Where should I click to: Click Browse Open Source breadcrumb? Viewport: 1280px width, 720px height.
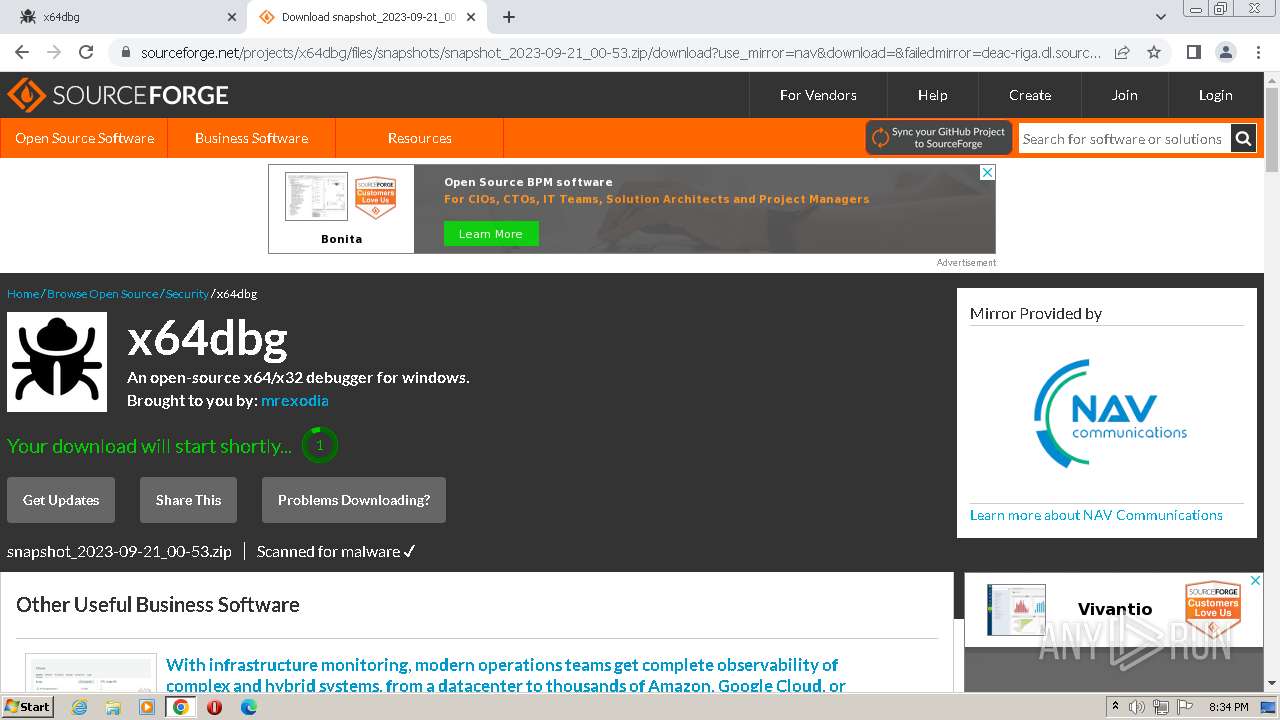click(x=103, y=294)
